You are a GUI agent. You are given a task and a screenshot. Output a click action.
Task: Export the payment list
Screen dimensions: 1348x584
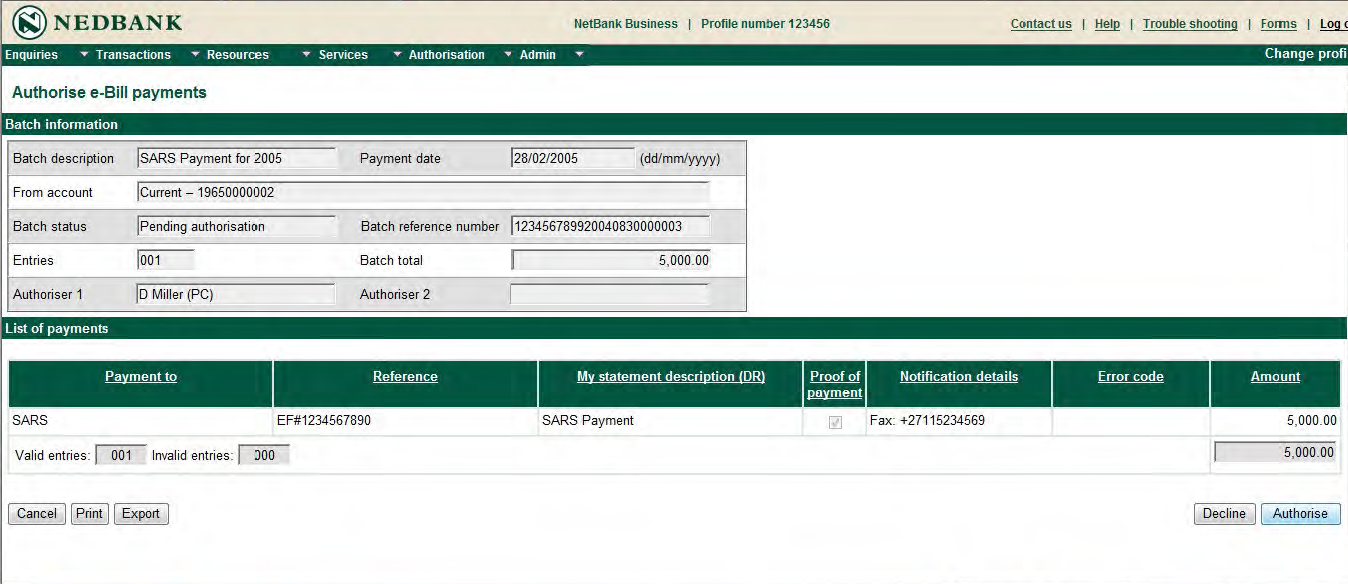pos(140,513)
